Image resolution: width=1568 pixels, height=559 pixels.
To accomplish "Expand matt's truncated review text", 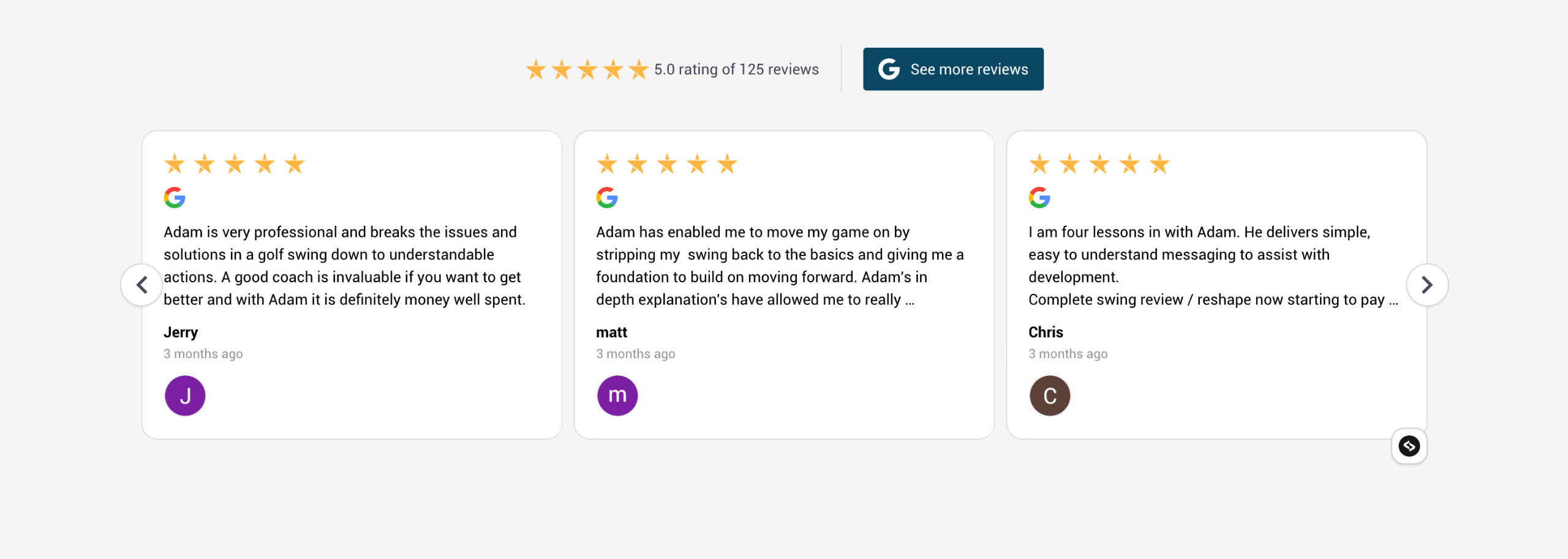I will [x=910, y=301].
